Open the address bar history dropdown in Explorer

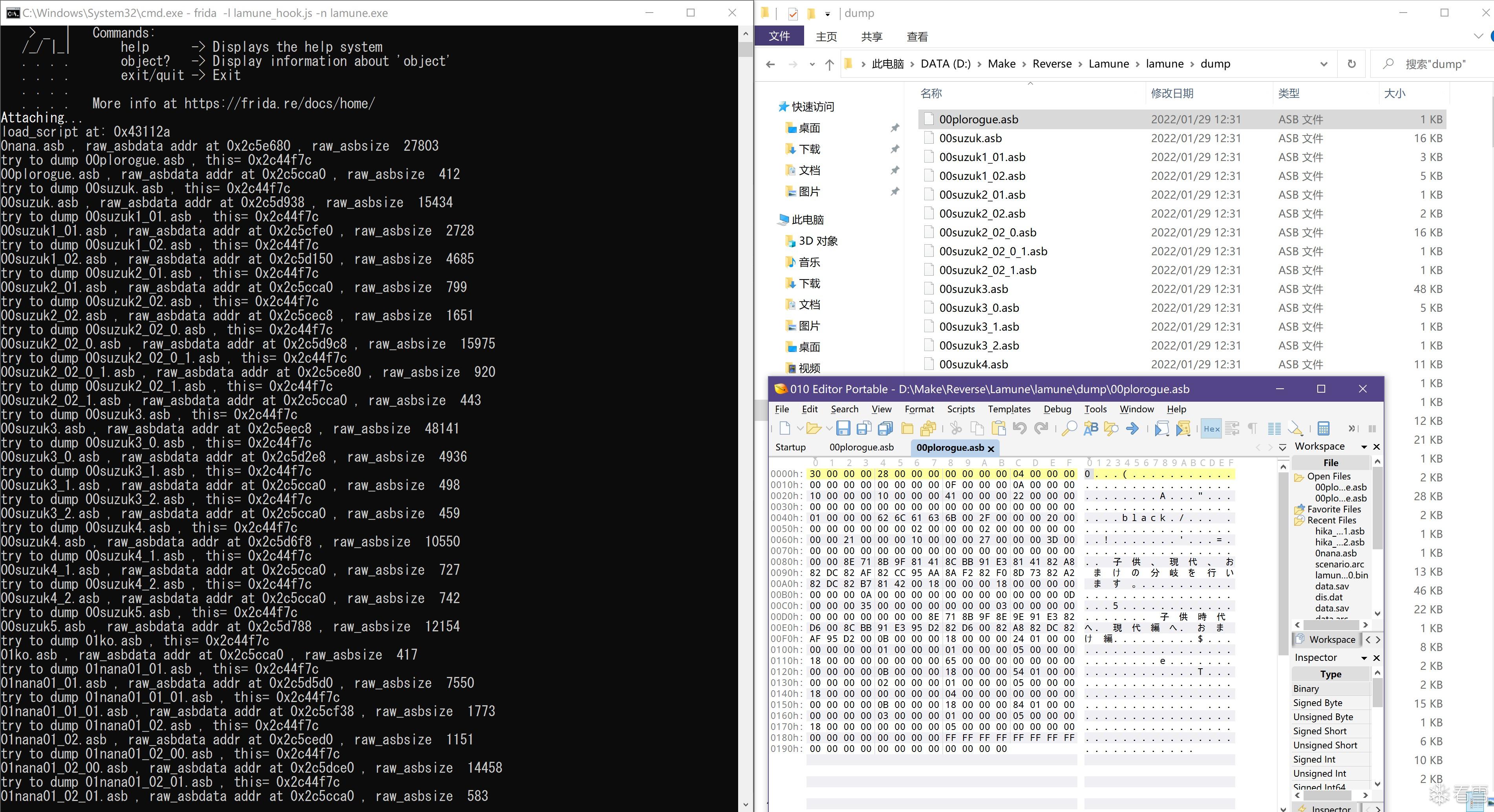click(1324, 64)
